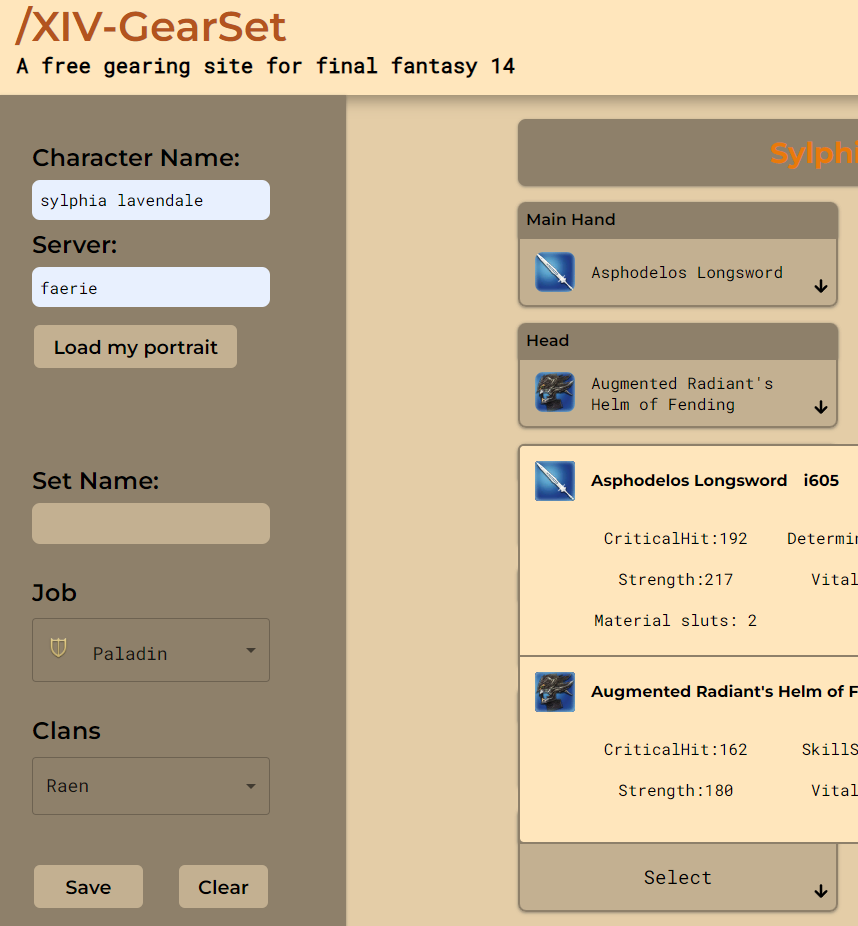Click the Strength:180 stat
The width and height of the screenshot is (858, 926).
coord(676,791)
